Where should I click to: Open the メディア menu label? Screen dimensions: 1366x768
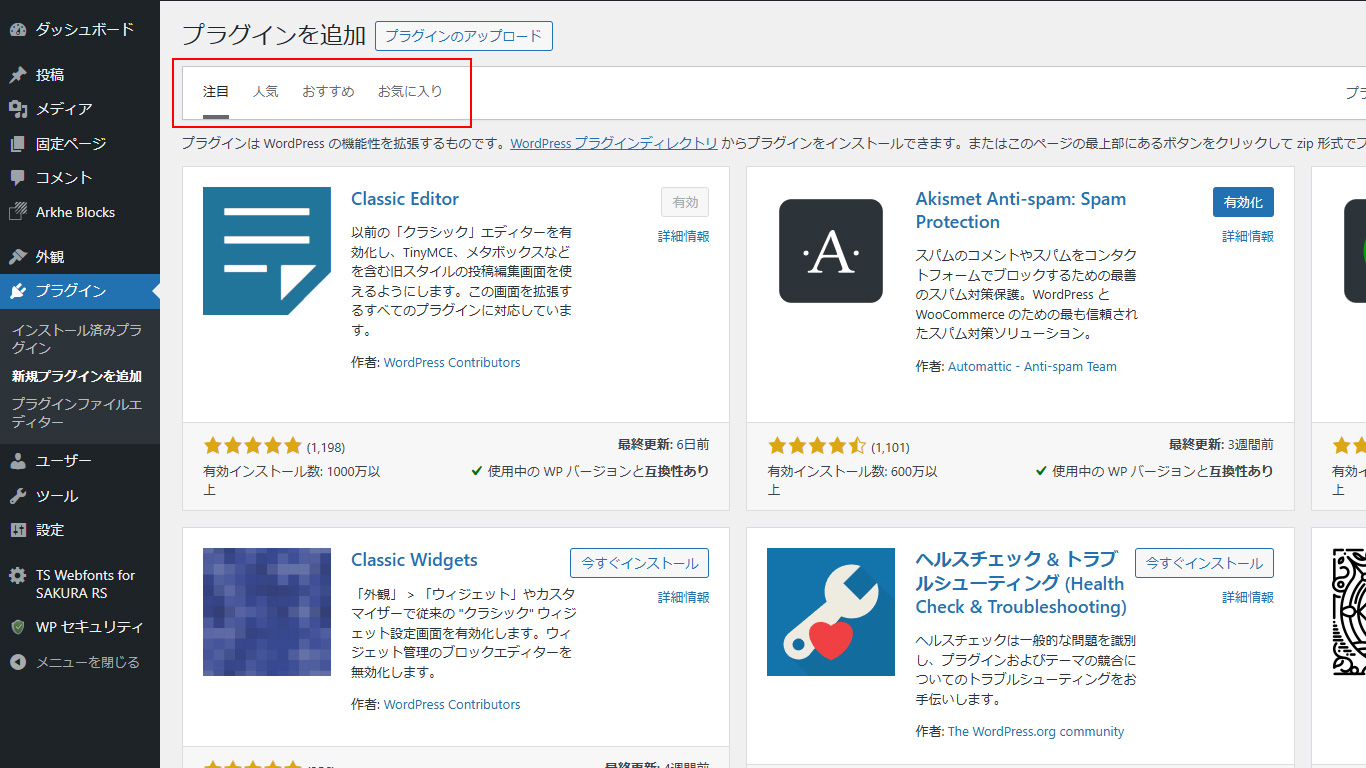(64, 109)
